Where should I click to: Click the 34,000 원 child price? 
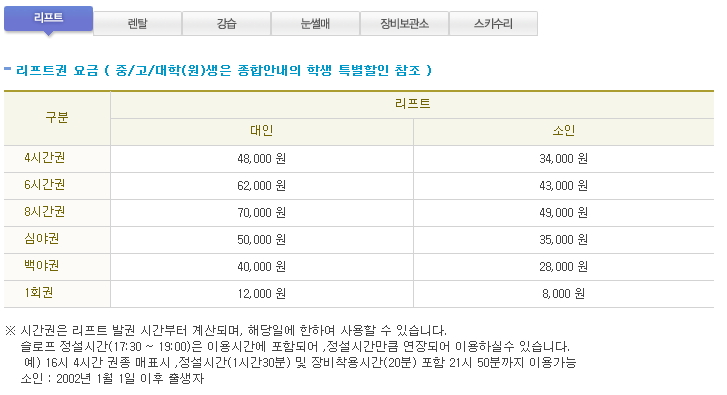pos(563,159)
